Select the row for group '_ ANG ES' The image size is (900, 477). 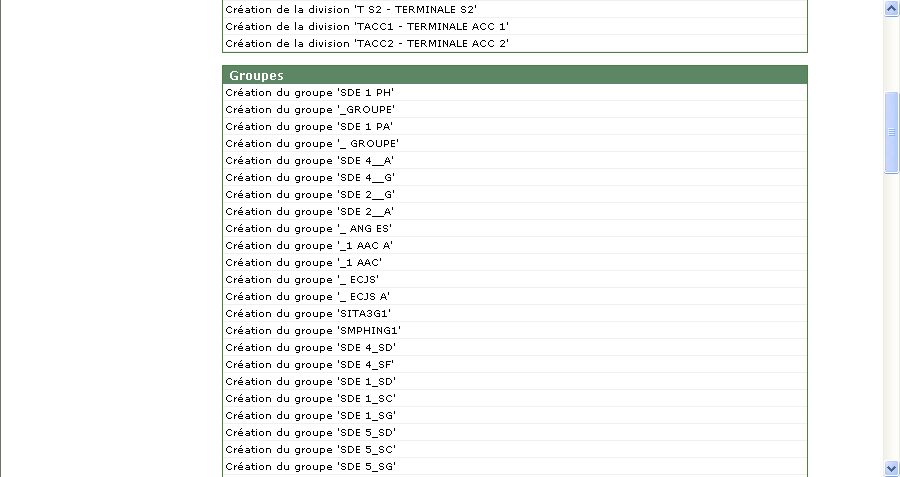[x=515, y=228]
